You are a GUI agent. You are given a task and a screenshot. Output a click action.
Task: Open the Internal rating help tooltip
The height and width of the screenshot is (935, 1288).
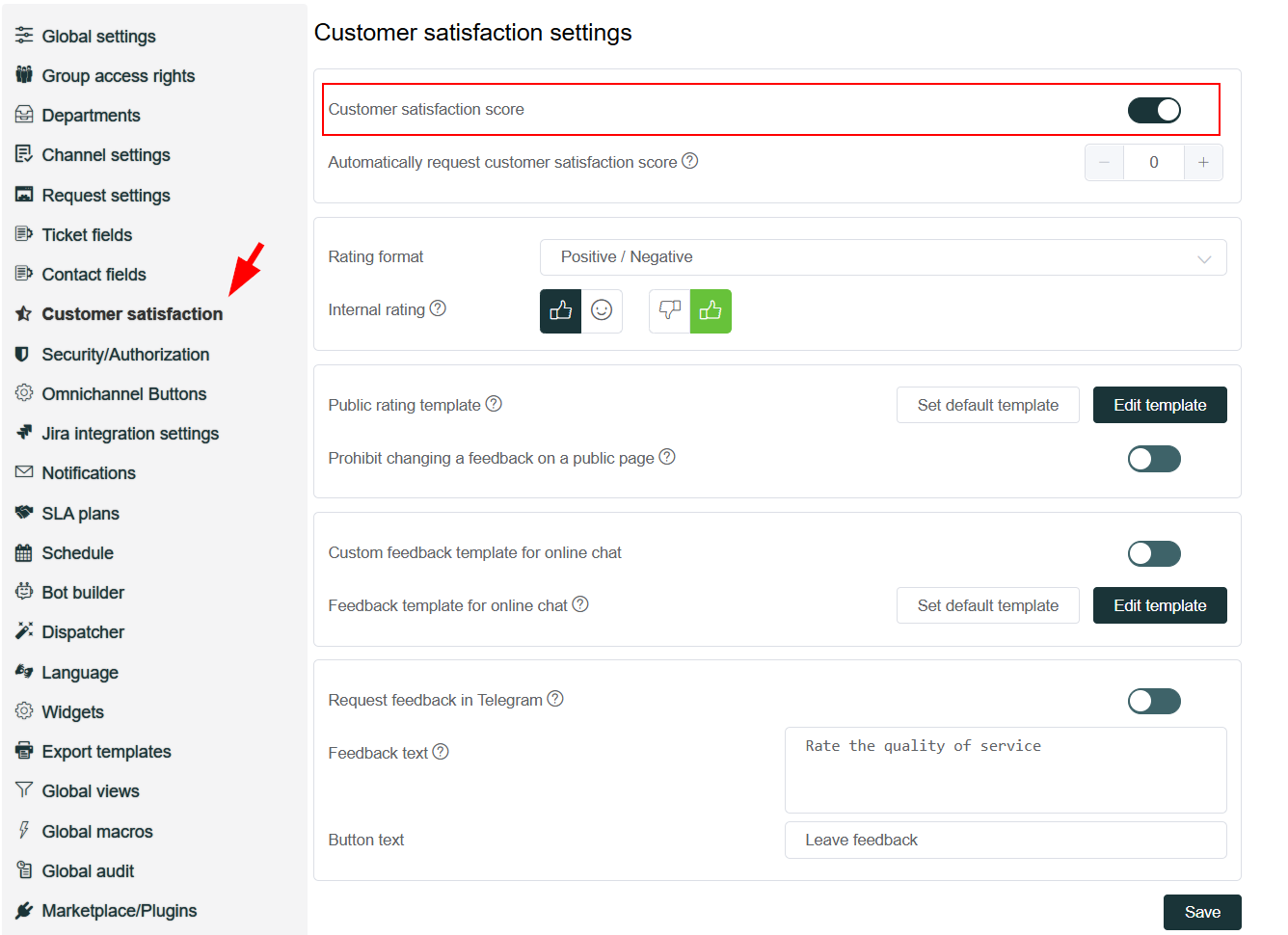438,308
